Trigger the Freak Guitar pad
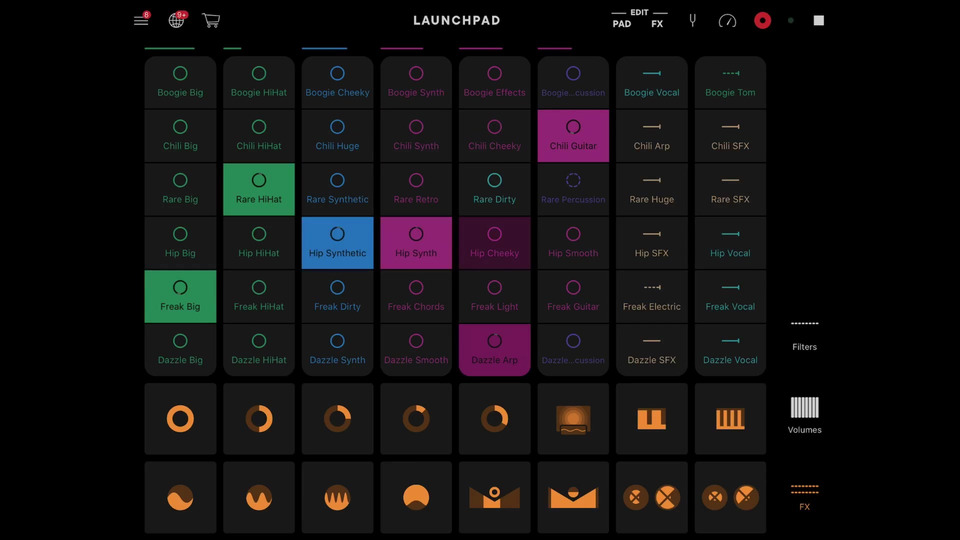 pyautogui.click(x=573, y=296)
